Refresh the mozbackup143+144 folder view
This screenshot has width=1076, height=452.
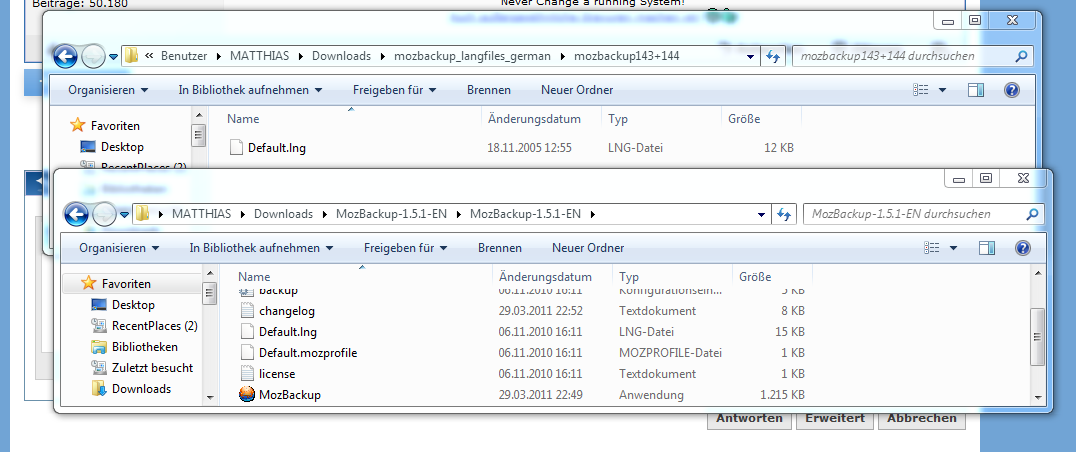point(773,56)
